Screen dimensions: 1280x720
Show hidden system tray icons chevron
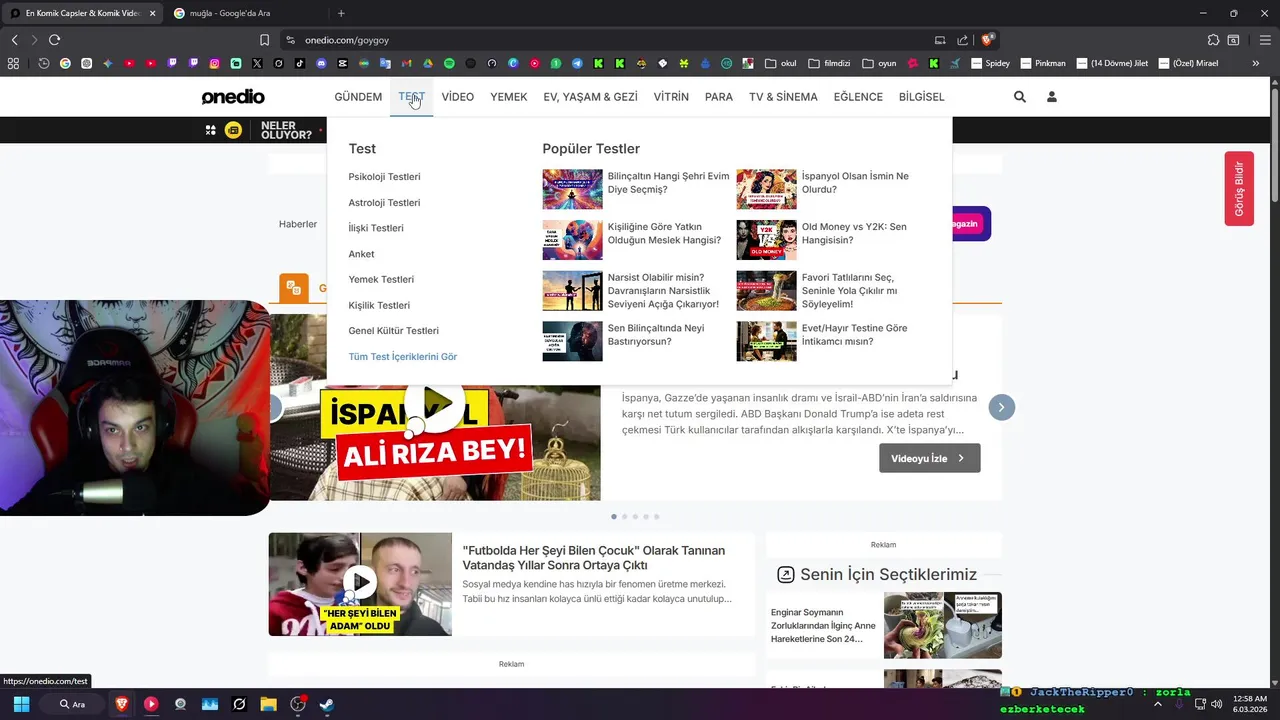(1158, 704)
